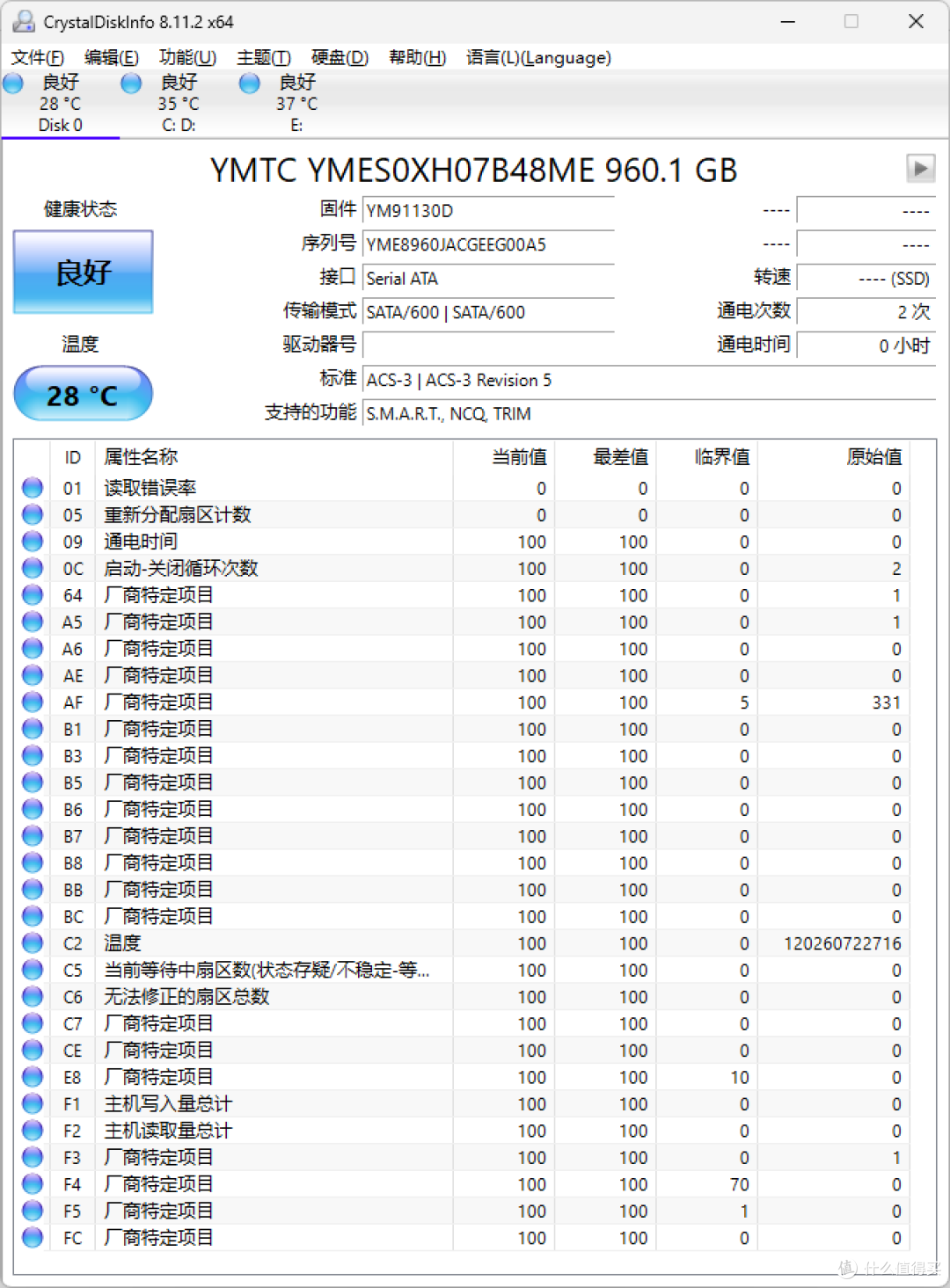Click status icon for attribute FC
This screenshot has height=1288, width=950.
coord(33,1237)
